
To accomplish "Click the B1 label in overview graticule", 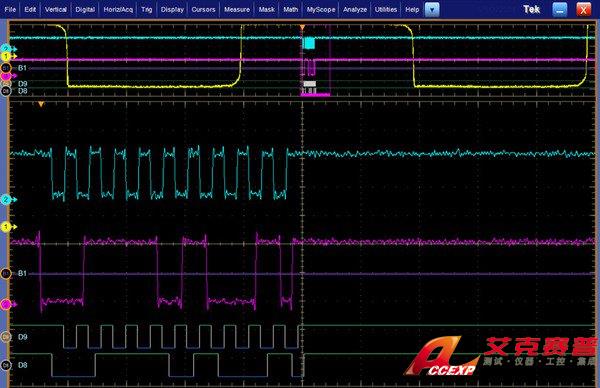I will (23, 68).
